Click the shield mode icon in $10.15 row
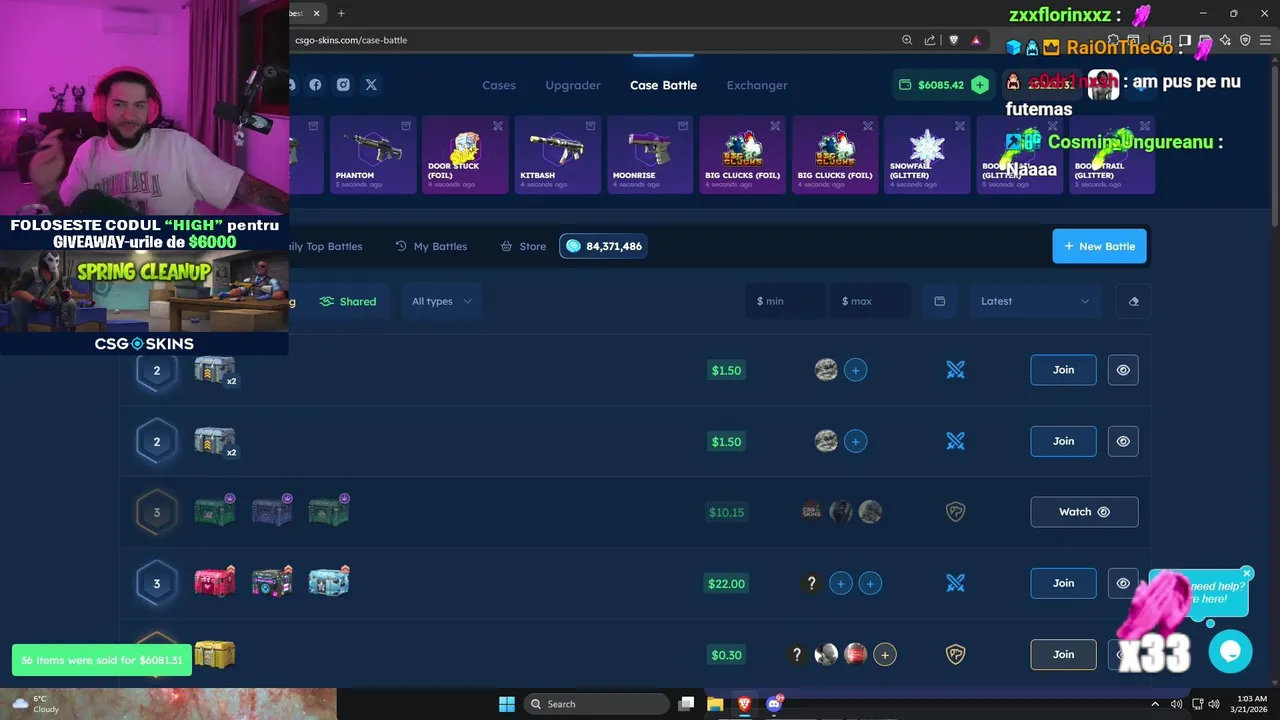Screen dimensions: 1280x720 coord(956,512)
